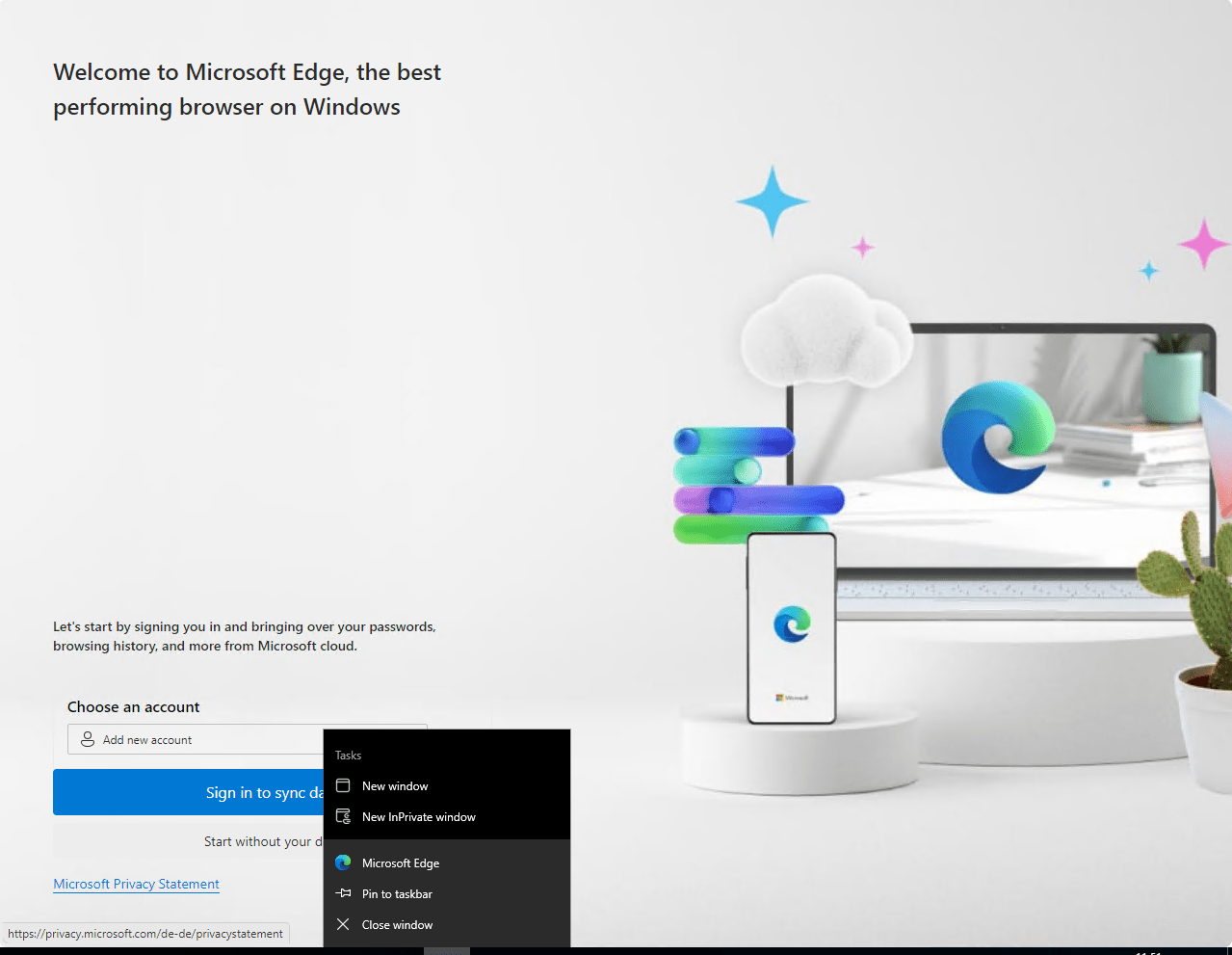The image size is (1232, 955).
Task: Click the 'Choose an account' label
Action: [133, 706]
